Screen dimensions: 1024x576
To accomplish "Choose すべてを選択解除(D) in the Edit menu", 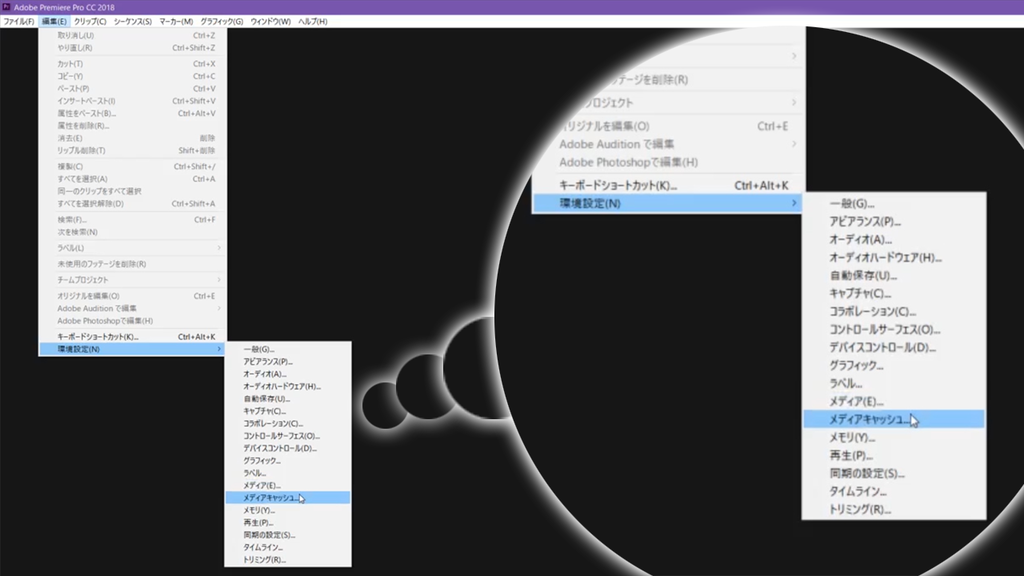I will click(133, 204).
